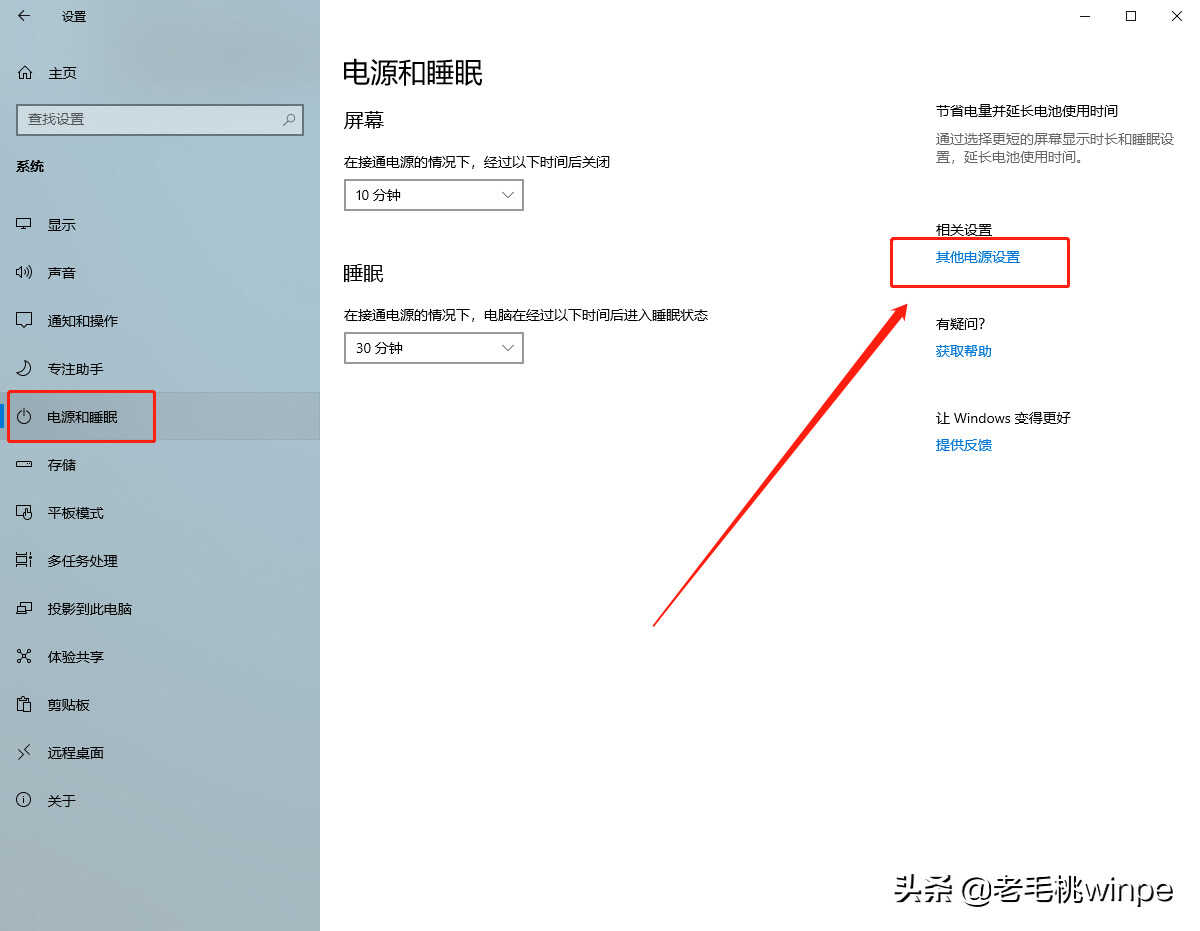This screenshot has width=1200, height=931.
Task: Click the Storage (存储) drive icon
Action: point(25,465)
